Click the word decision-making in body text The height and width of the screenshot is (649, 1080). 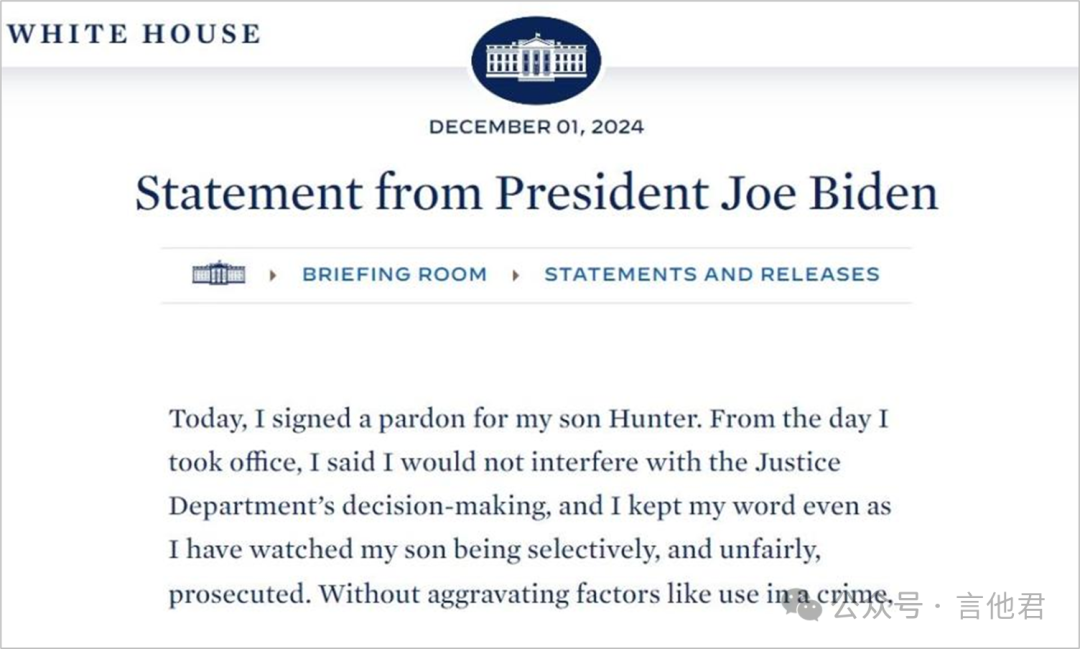(446, 506)
